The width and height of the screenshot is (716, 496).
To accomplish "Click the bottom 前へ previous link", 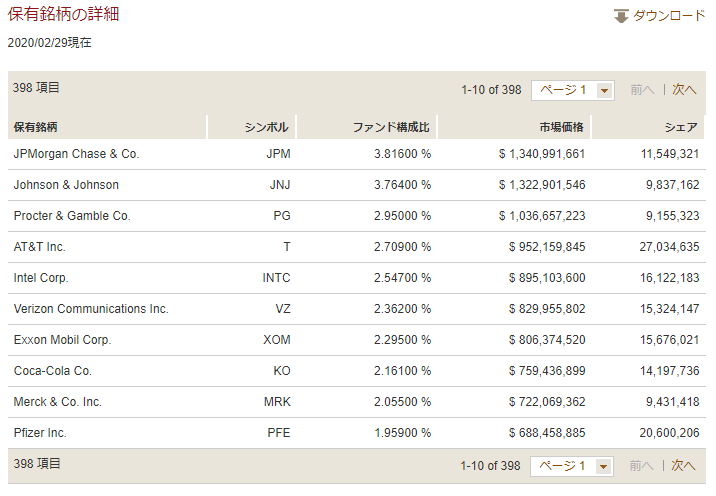I will click(x=641, y=466).
